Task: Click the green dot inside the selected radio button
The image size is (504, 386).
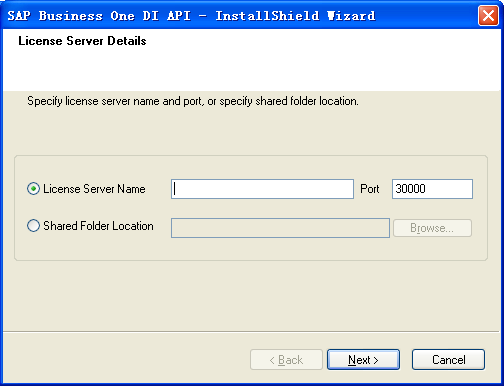Action: (33, 189)
